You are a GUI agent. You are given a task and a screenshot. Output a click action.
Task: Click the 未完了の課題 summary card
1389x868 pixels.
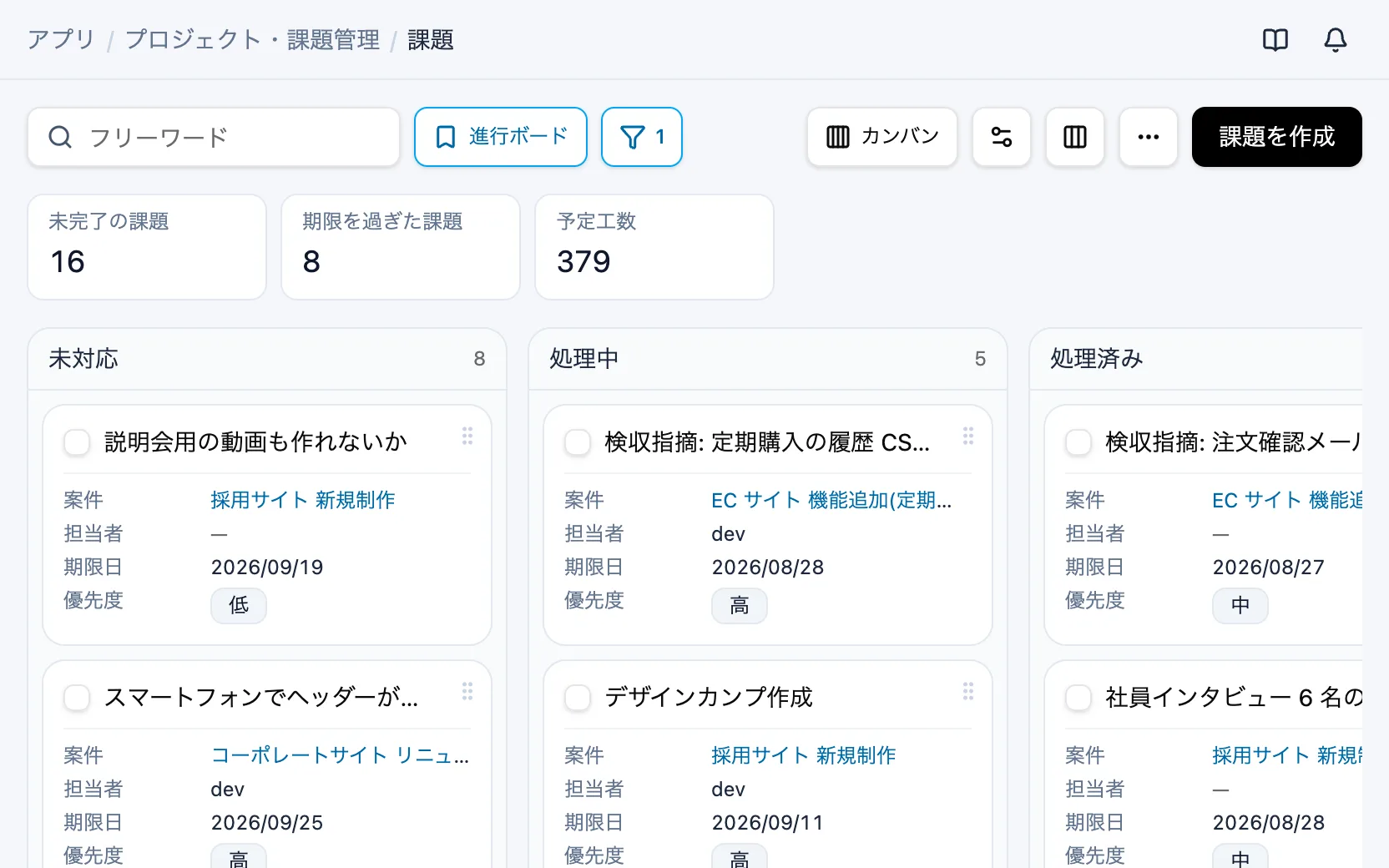[147, 247]
